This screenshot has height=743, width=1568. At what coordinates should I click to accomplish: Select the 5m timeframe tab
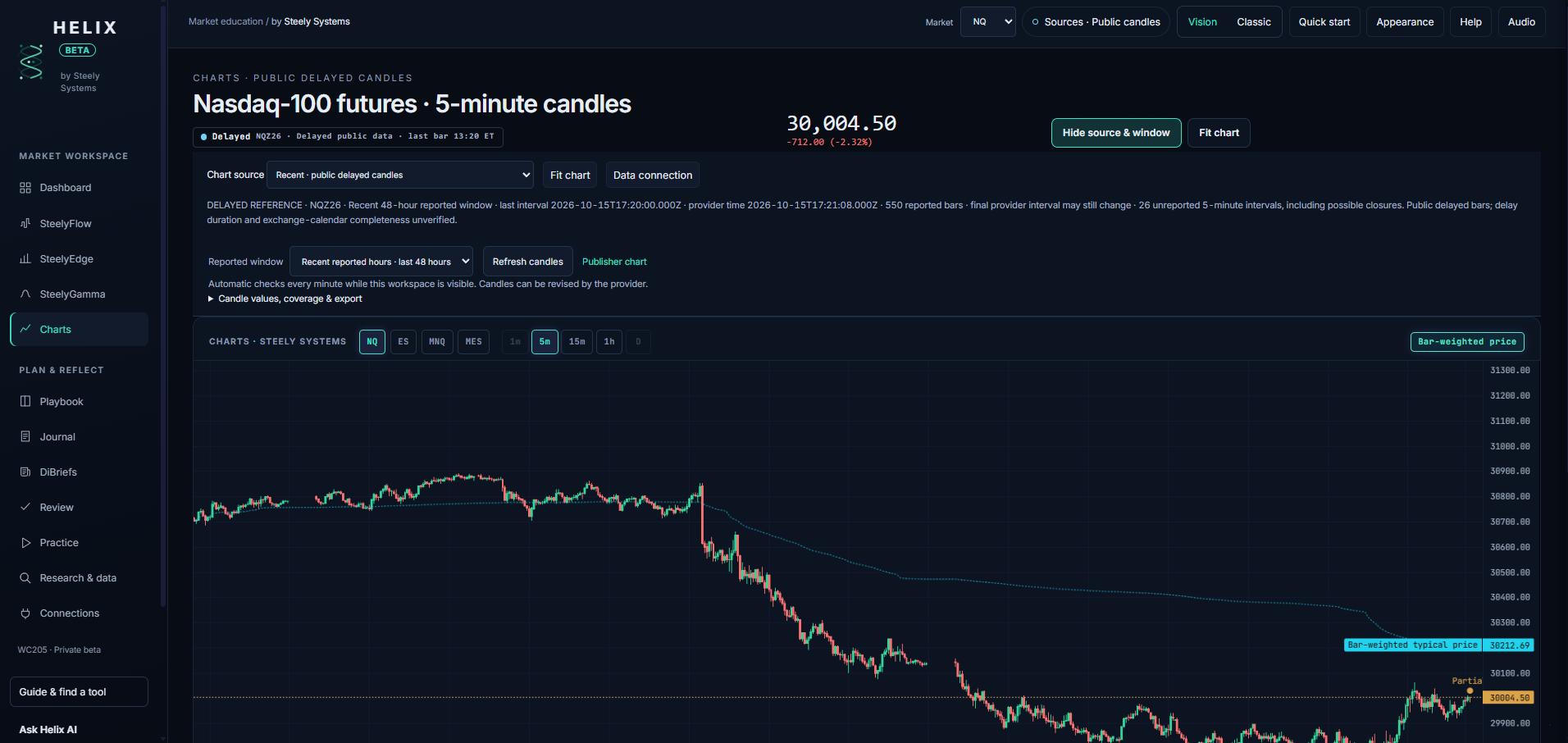point(545,342)
